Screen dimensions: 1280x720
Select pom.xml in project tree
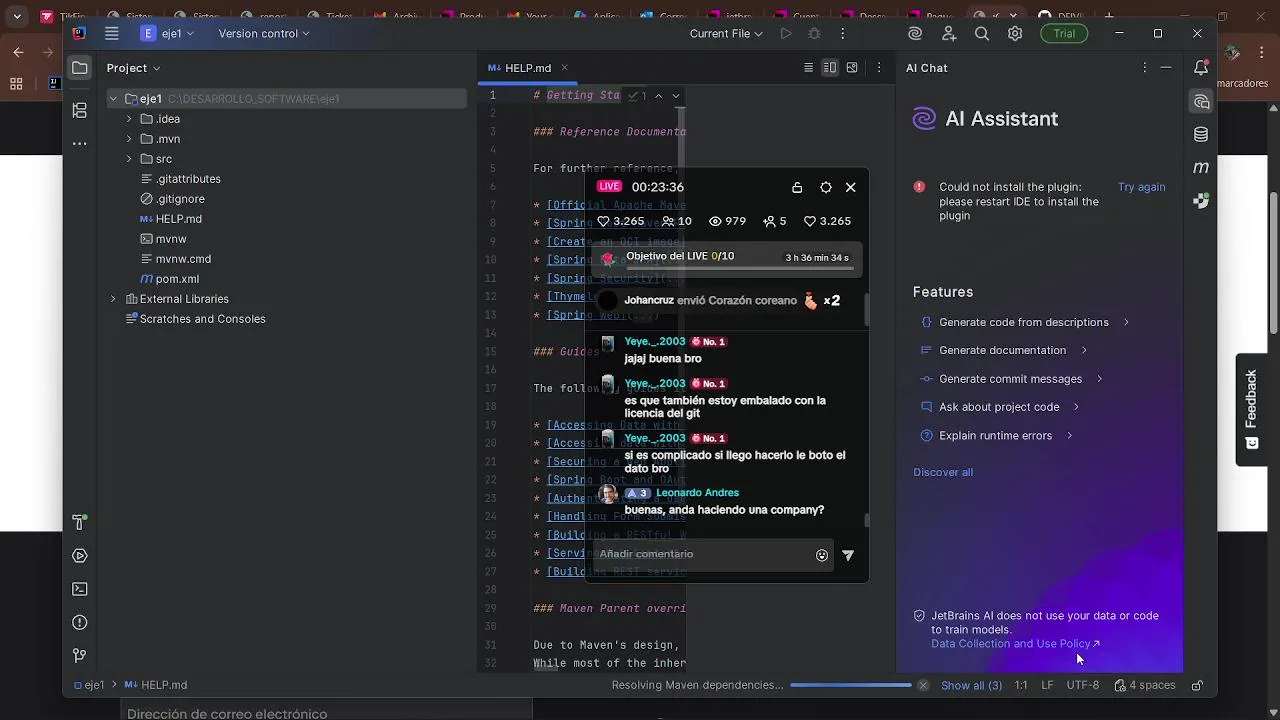(x=169, y=279)
